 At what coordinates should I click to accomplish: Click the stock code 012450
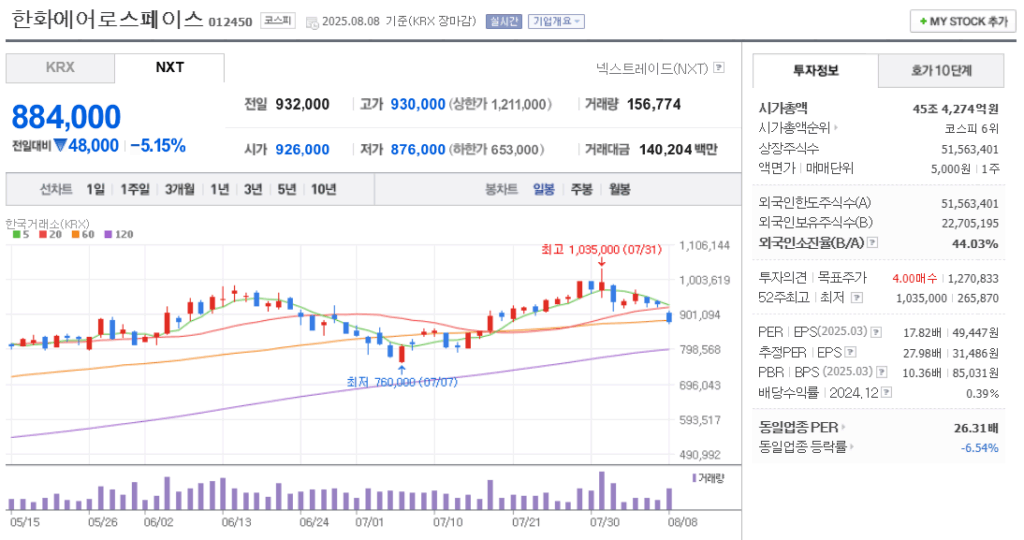(x=230, y=22)
